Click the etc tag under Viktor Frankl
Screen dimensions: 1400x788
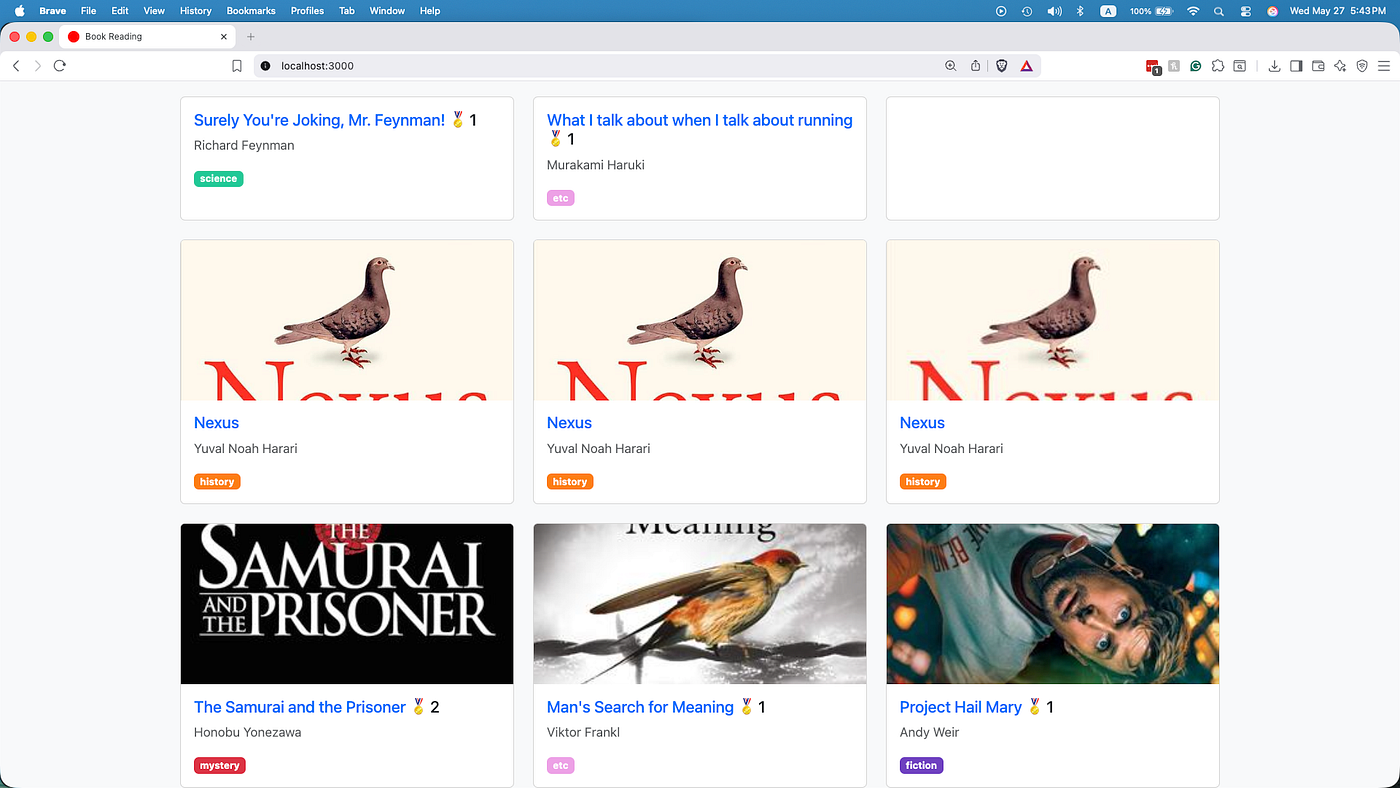[x=560, y=766]
